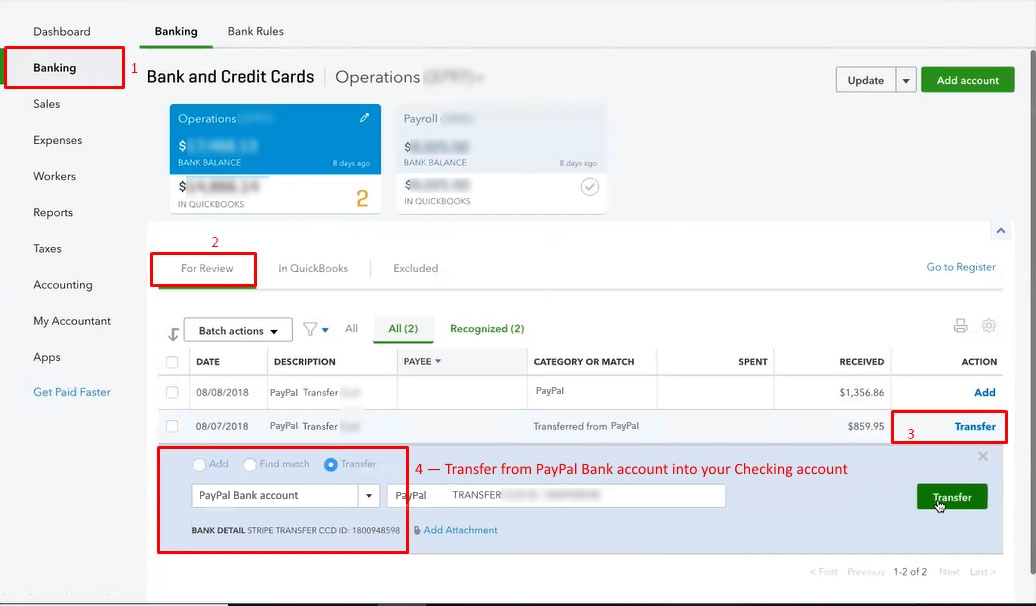Click the print icon above the table

coord(960,325)
